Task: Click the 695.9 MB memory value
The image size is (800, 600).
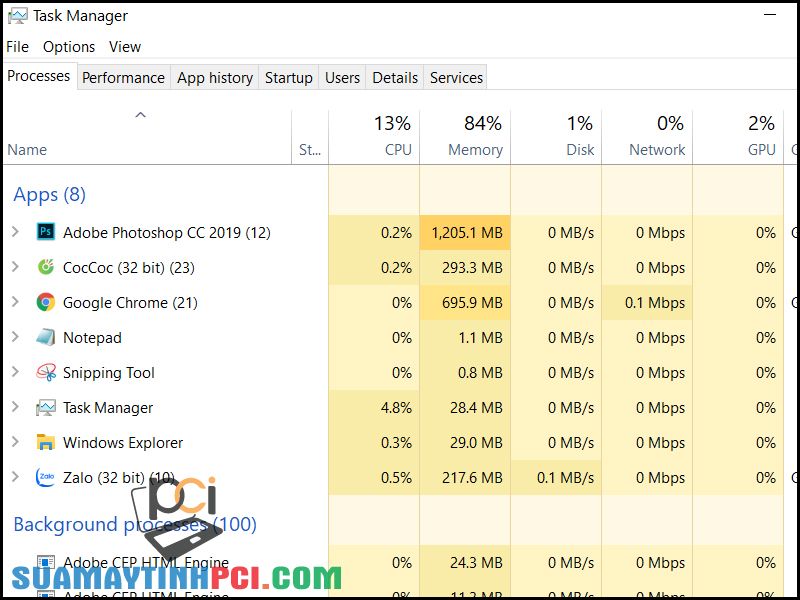Action: [472, 303]
